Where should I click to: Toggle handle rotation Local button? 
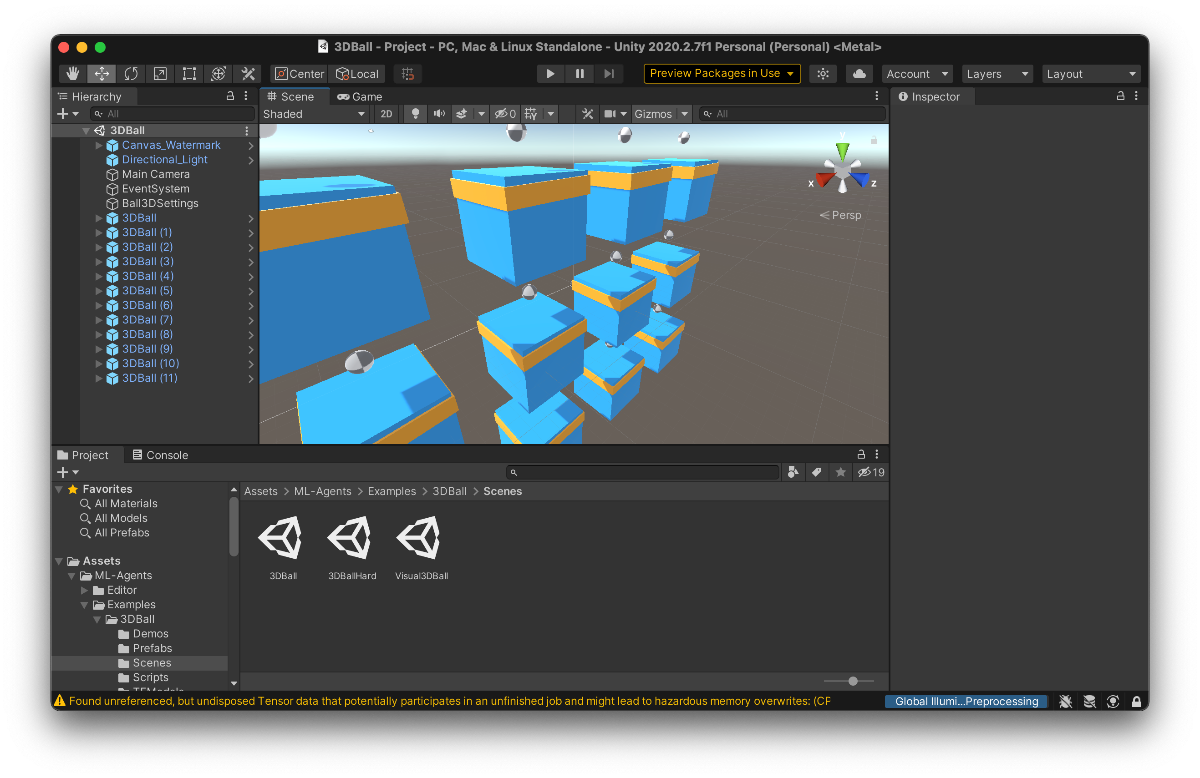[357, 74]
